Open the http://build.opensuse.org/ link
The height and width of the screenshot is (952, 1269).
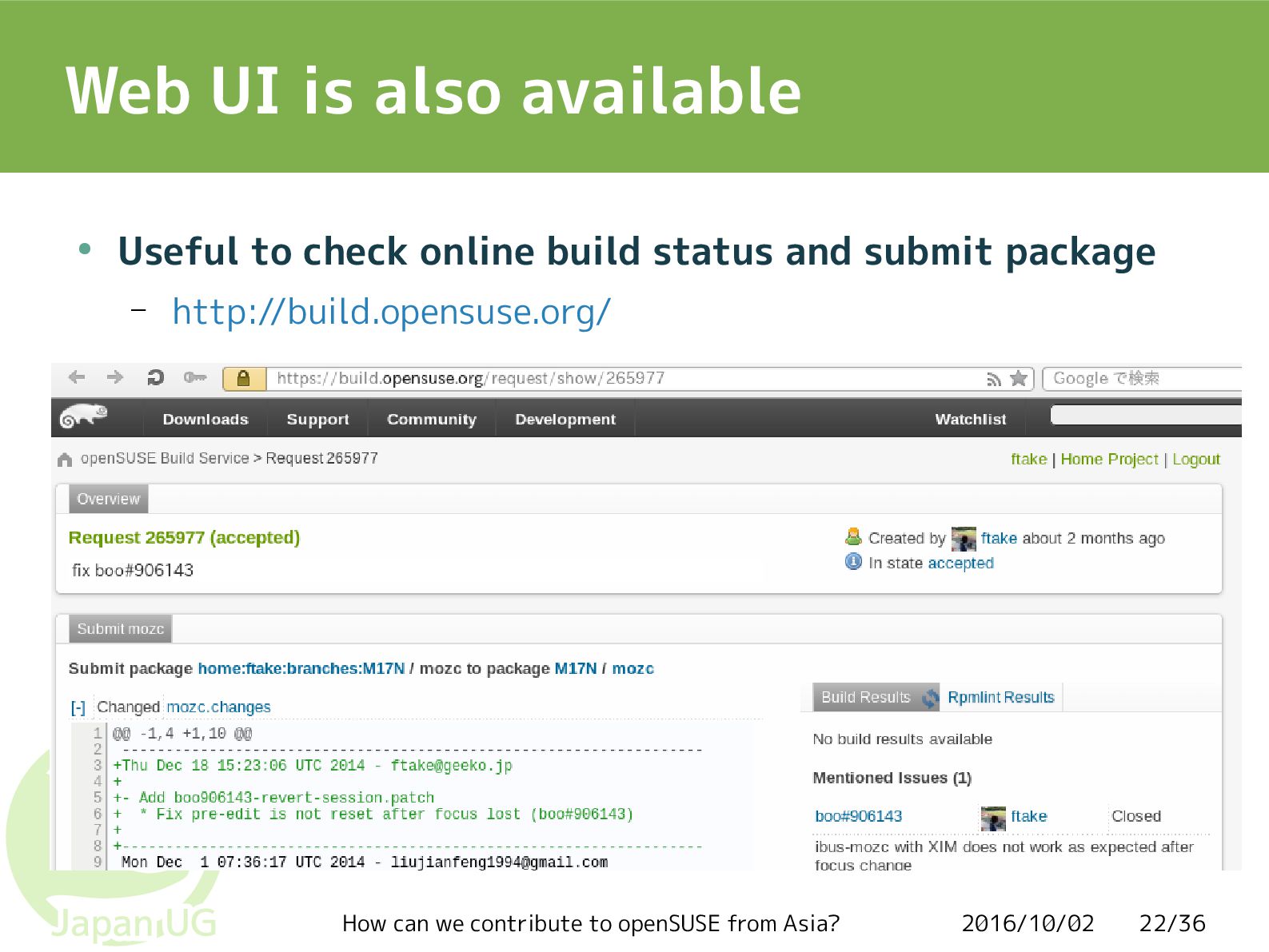[x=392, y=313]
